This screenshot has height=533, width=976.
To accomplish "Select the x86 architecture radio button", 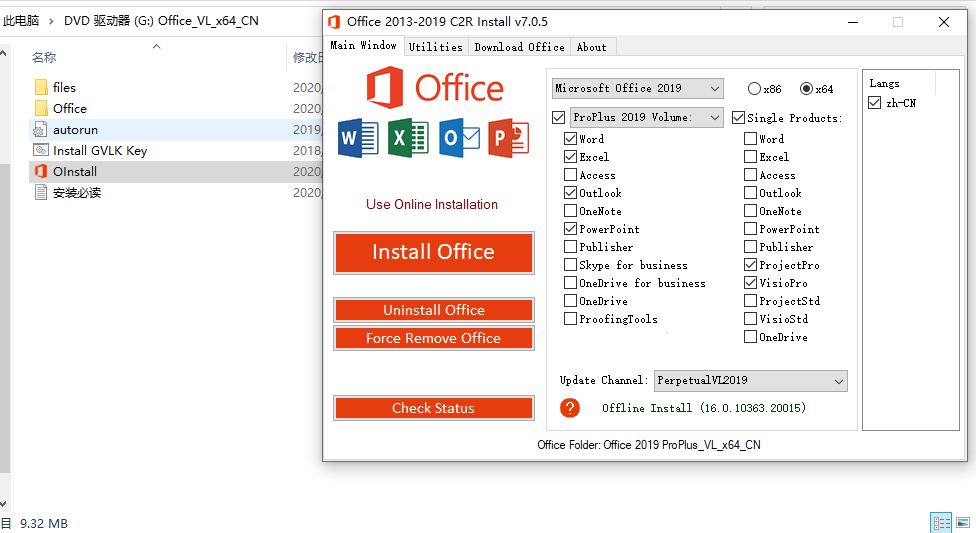I will (754, 89).
